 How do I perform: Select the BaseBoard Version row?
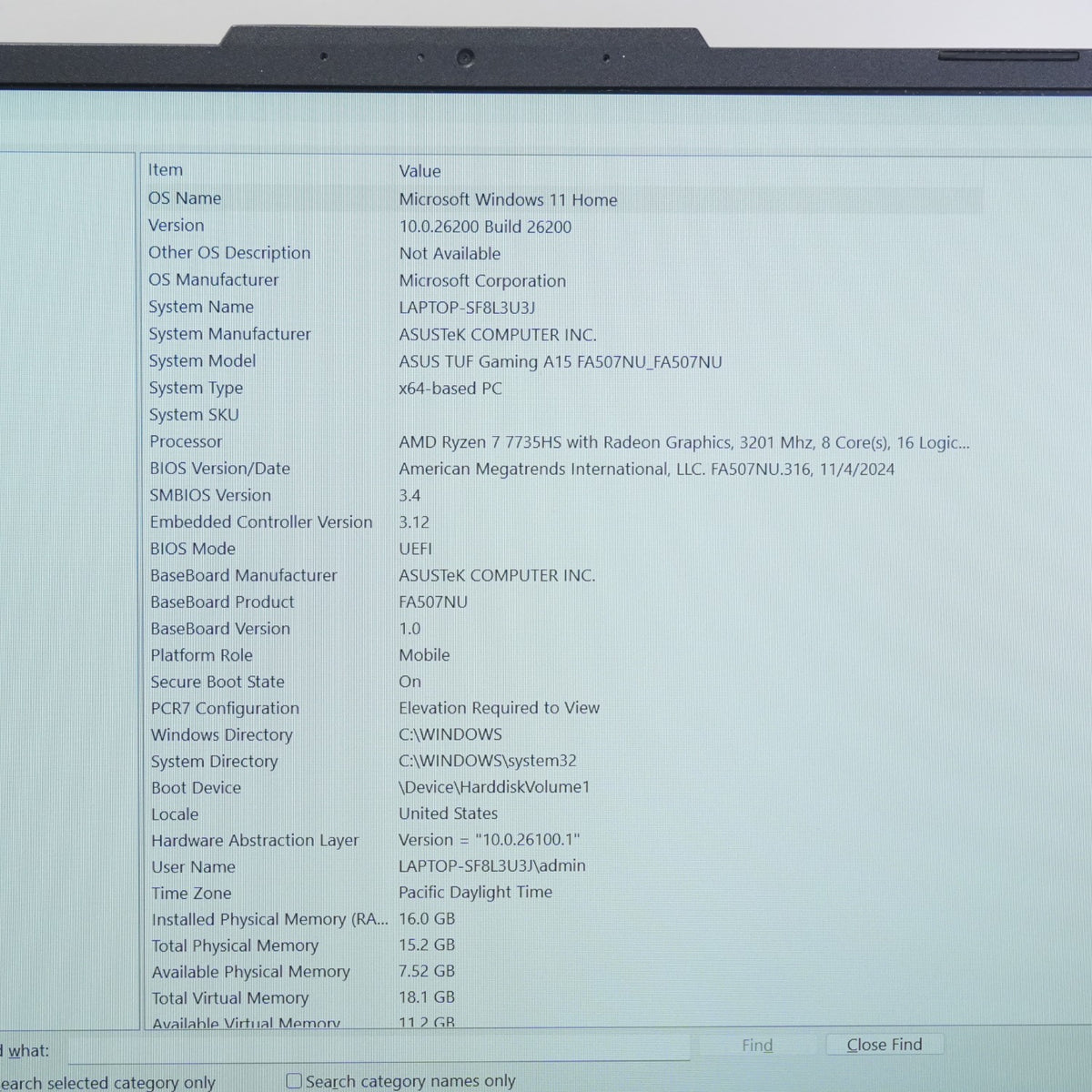coord(564,629)
